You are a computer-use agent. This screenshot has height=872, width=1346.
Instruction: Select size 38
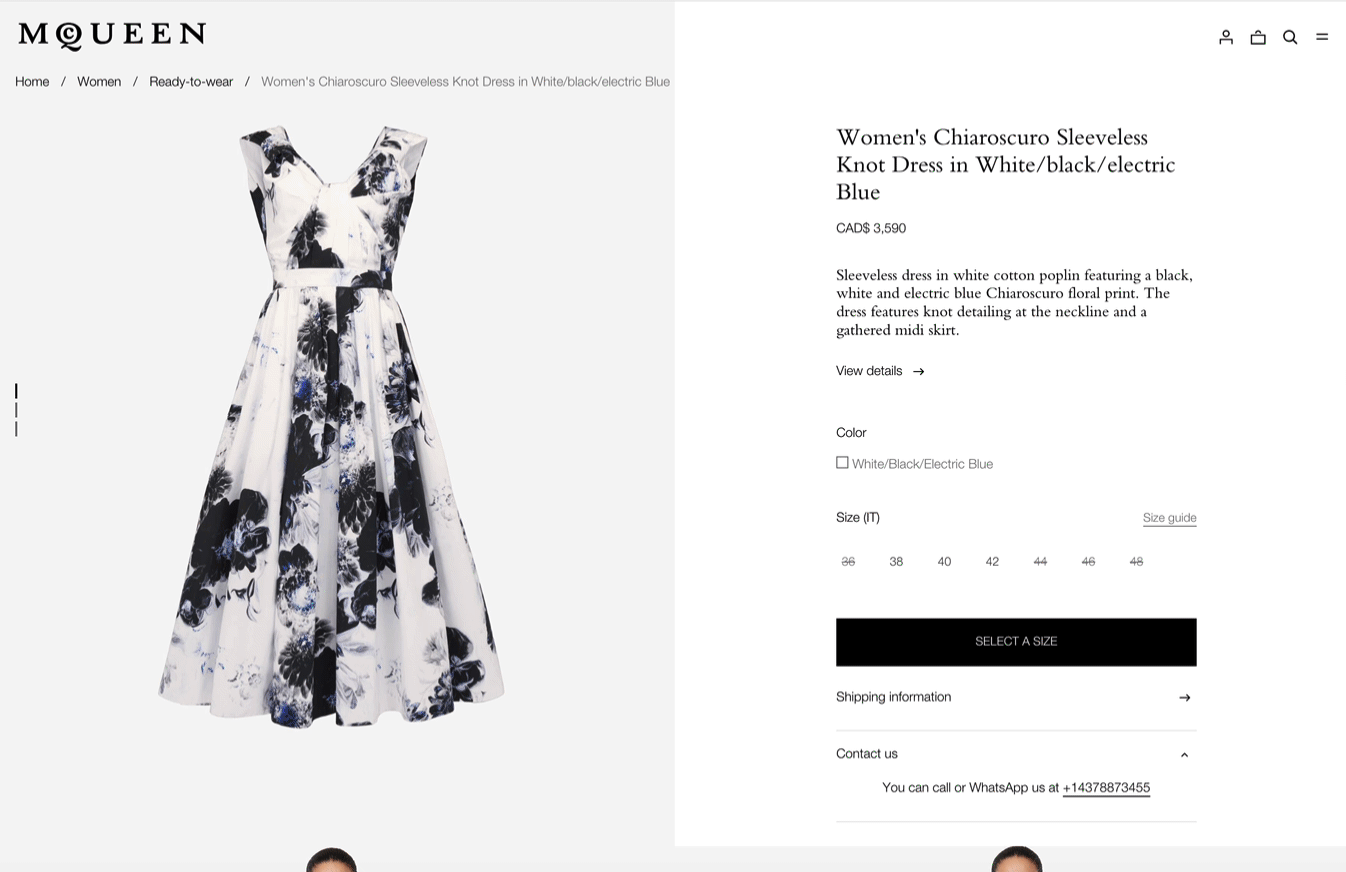coord(896,562)
